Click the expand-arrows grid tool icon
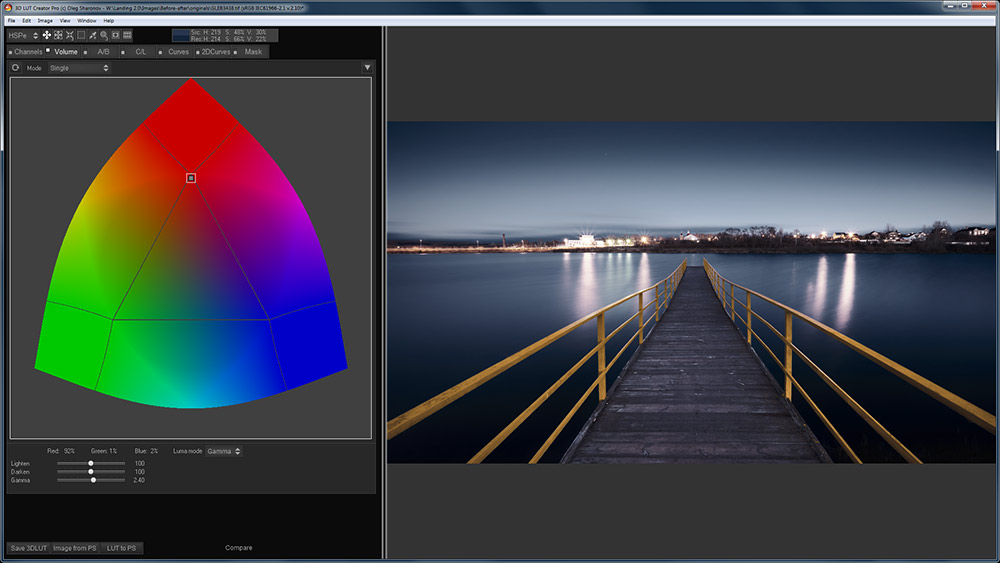 [58, 35]
